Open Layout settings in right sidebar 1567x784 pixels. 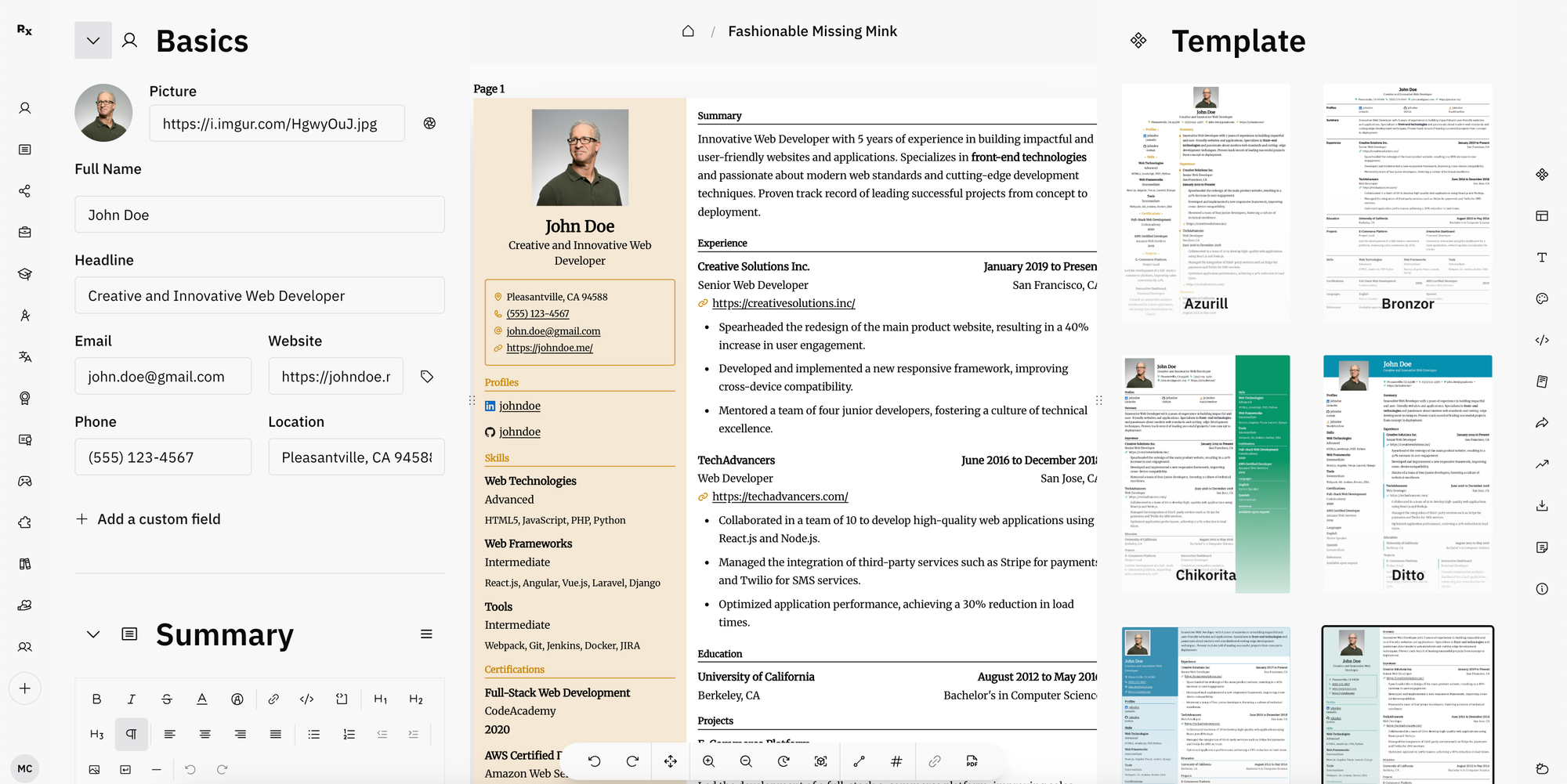[1542, 215]
